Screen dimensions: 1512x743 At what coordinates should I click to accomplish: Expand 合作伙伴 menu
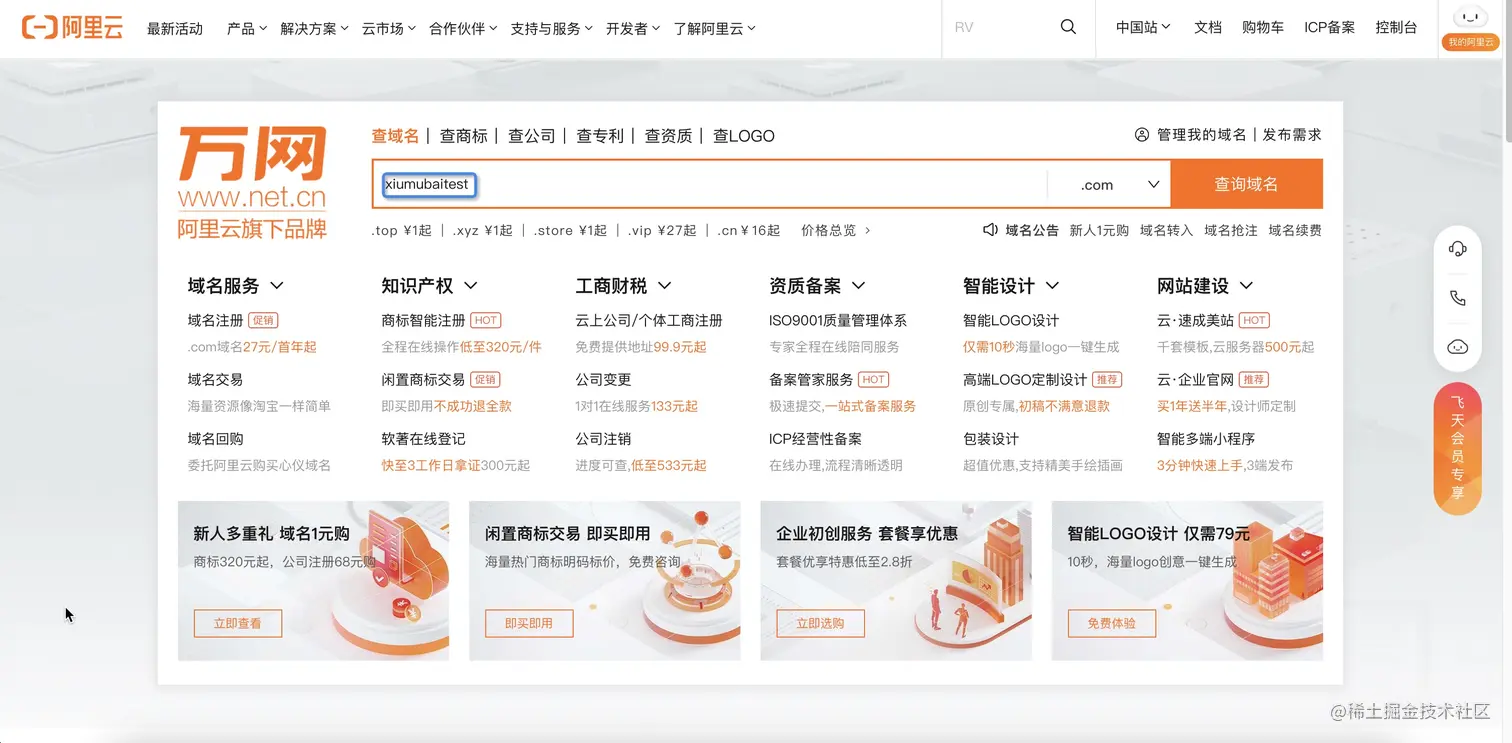pyautogui.click(x=463, y=29)
